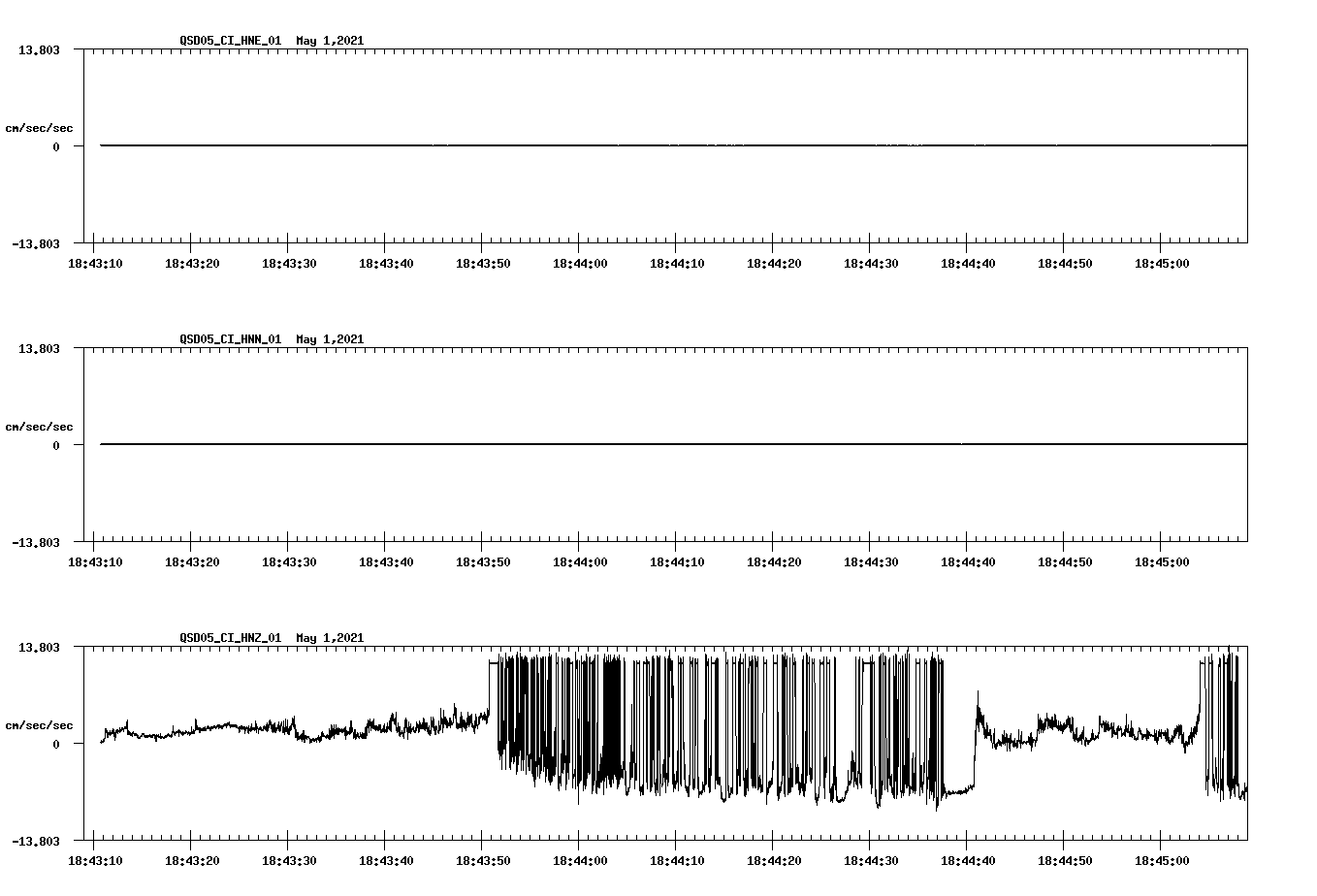Click the flat HNN trace at its baseline

(x=582, y=444)
